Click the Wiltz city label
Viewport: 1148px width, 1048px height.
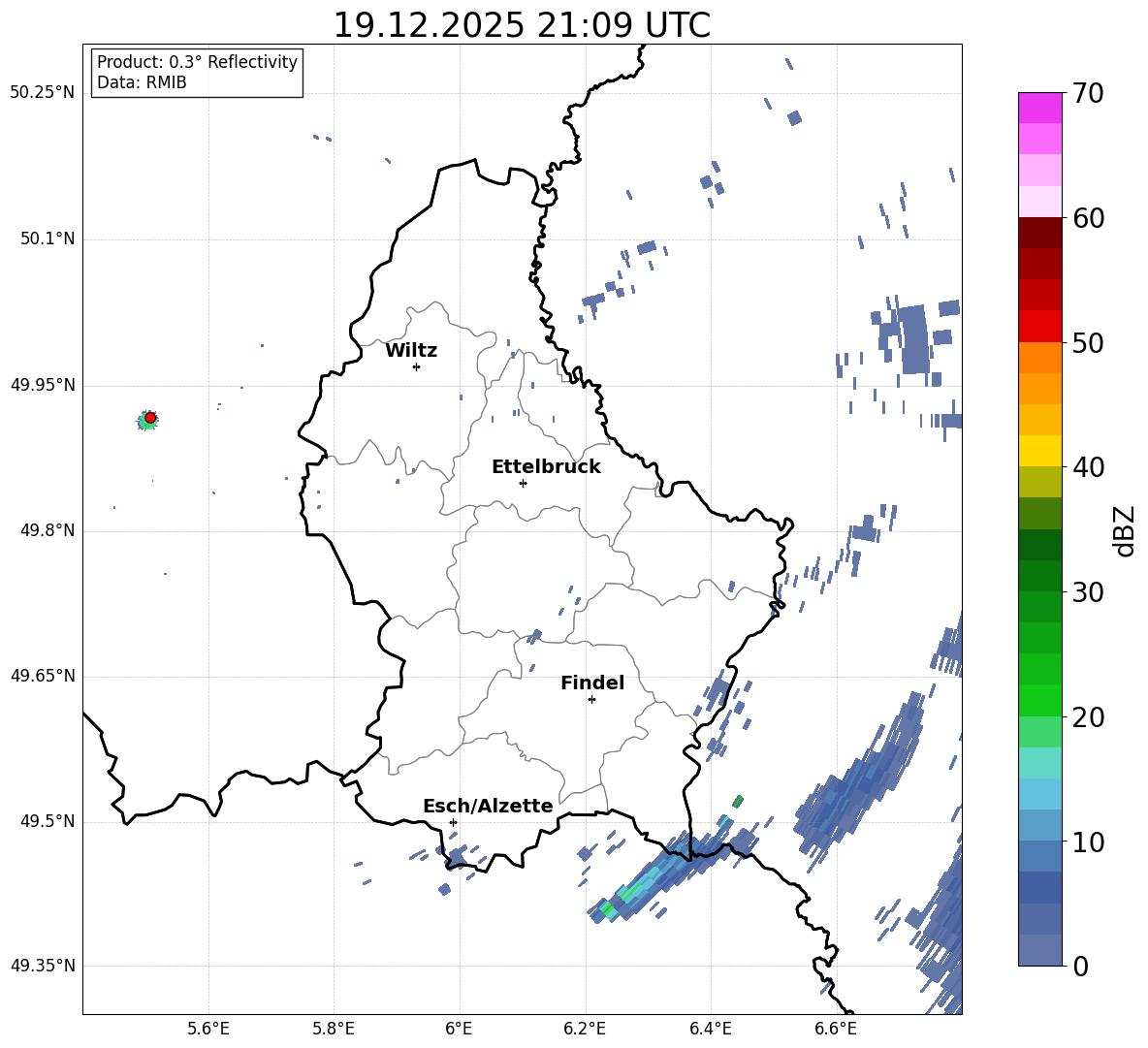click(x=411, y=351)
